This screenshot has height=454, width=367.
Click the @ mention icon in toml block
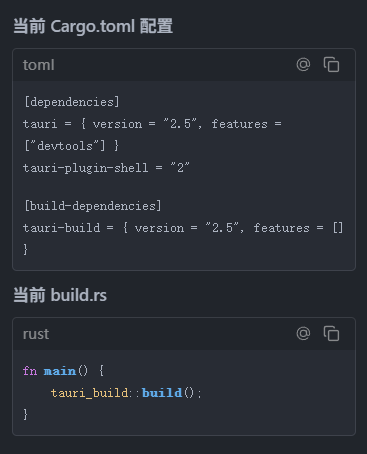303,64
